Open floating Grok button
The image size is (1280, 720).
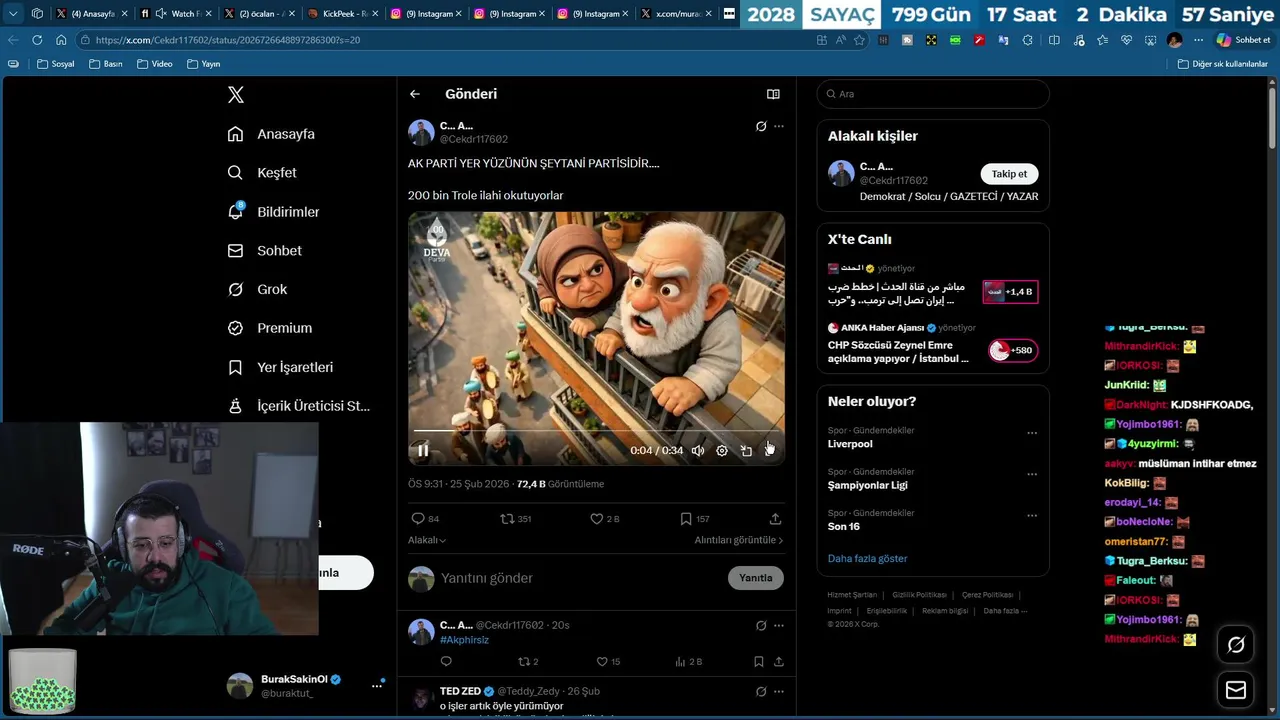1236,645
